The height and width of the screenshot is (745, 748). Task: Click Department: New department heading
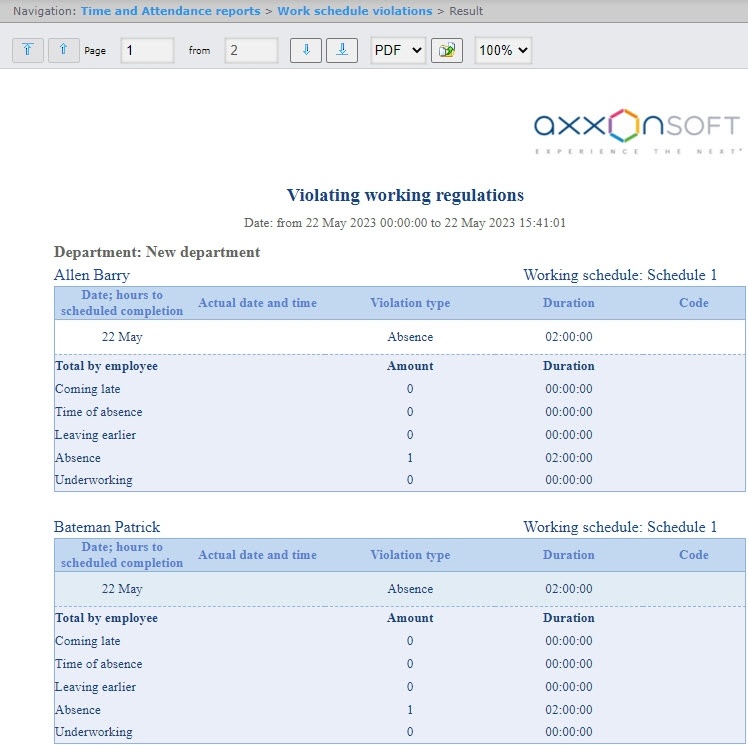(157, 252)
